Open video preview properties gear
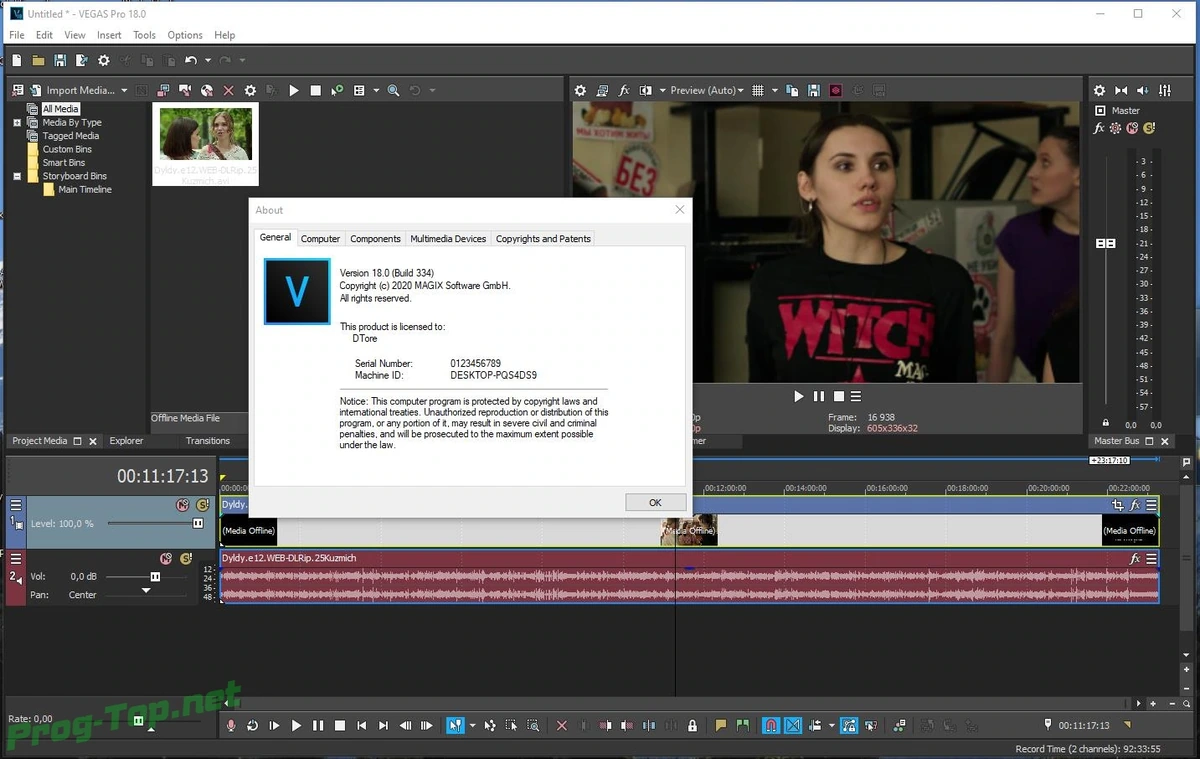The height and width of the screenshot is (759, 1200). pyautogui.click(x=580, y=90)
